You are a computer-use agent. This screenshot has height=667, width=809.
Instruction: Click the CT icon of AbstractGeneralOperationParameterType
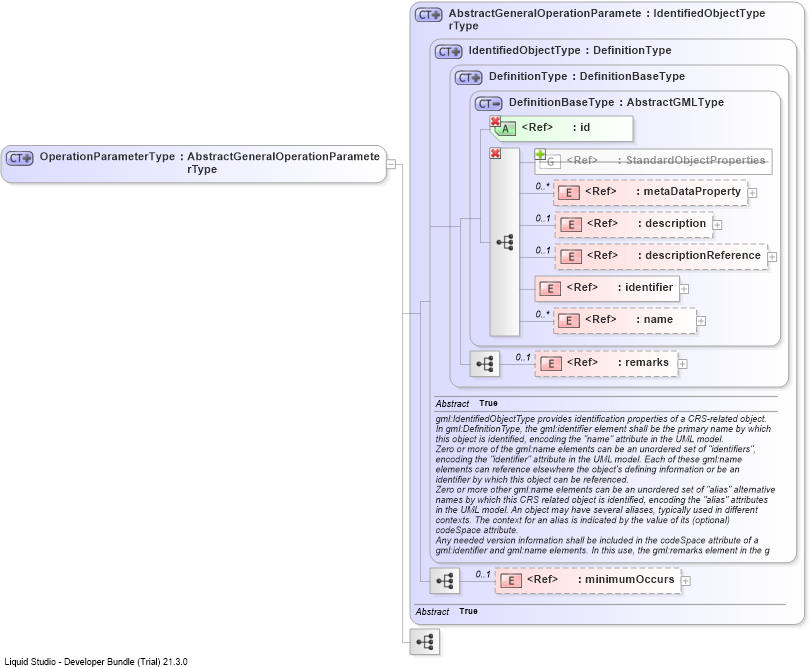(x=429, y=15)
